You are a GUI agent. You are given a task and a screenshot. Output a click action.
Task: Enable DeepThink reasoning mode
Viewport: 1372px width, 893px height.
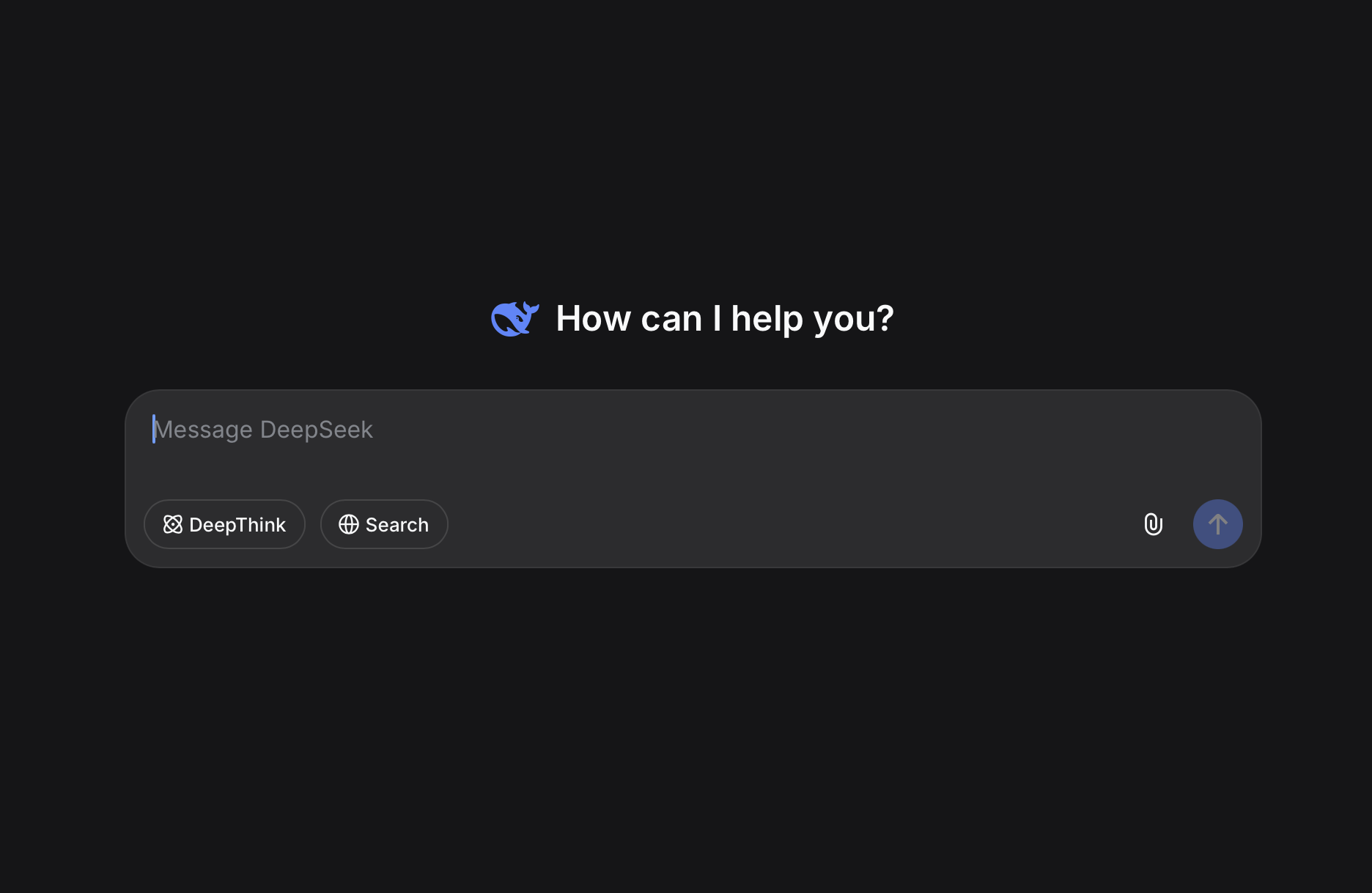[x=224, y=524]
